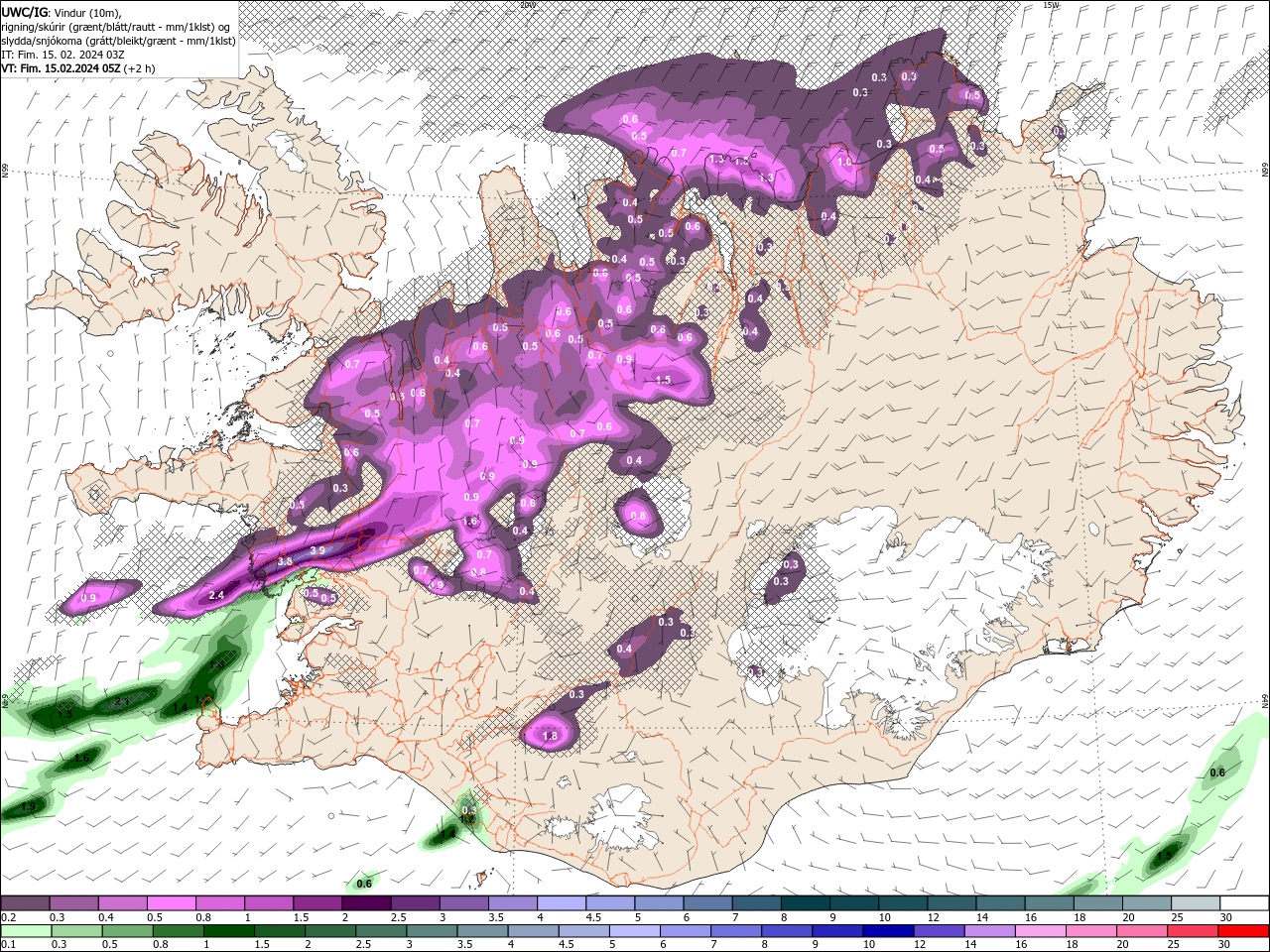
Task: Select the rain legend swatch between 2.5 and 3
Action: point(379,931)
